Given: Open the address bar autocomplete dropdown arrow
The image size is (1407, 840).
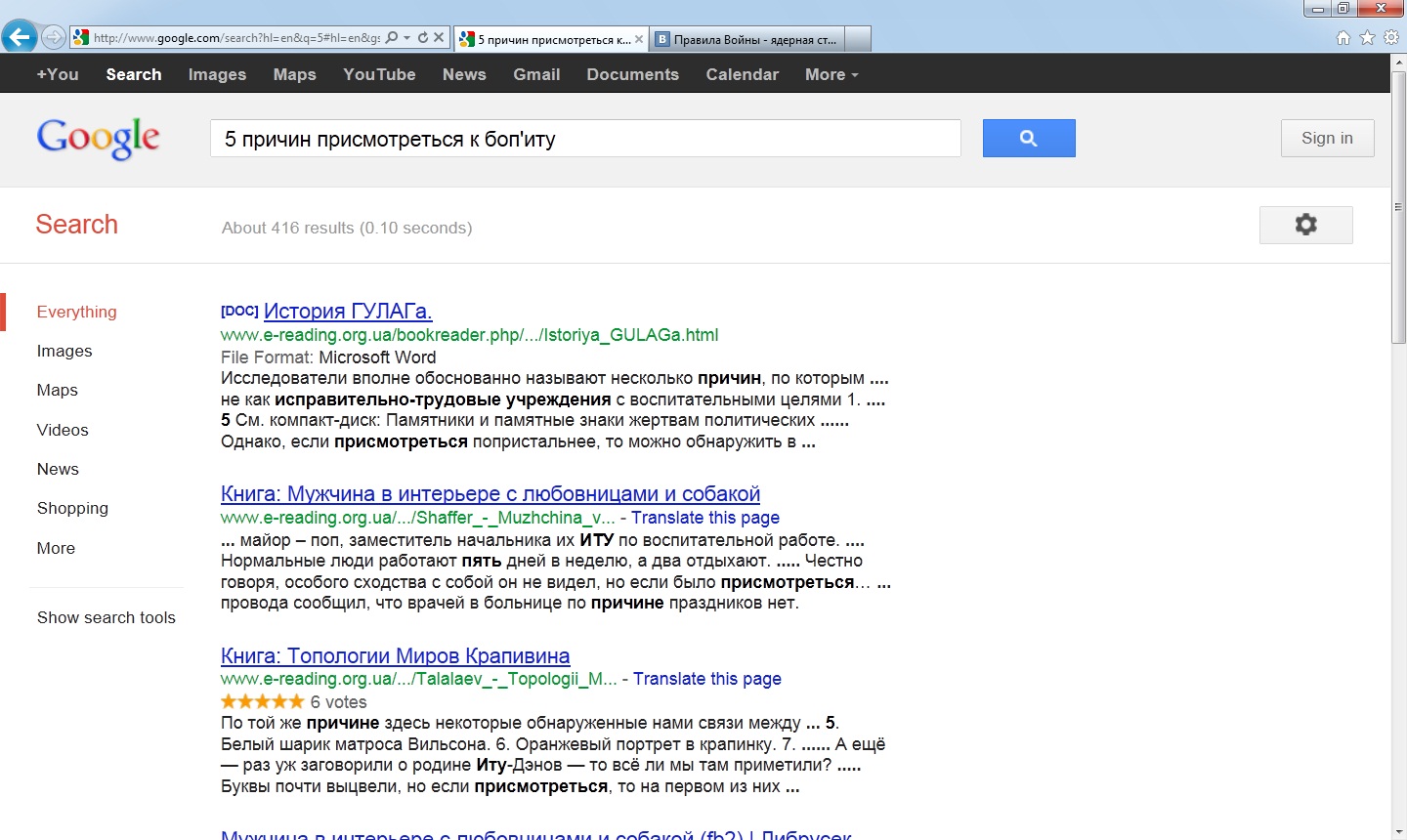Looking at the screenshot, I should coord(407,38).
